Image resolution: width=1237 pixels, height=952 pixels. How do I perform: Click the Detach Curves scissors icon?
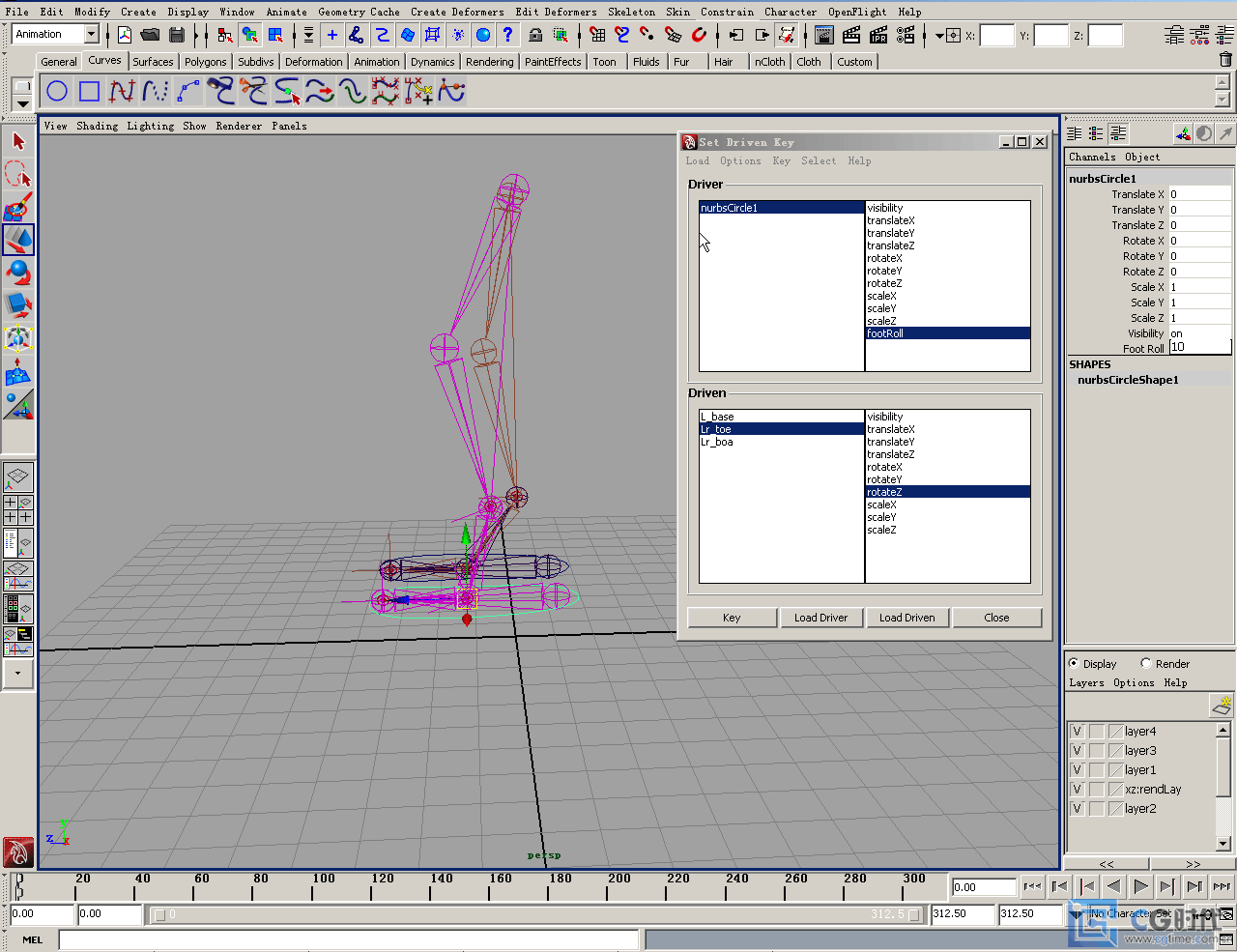pyautogui.click(x=254, y=92)
